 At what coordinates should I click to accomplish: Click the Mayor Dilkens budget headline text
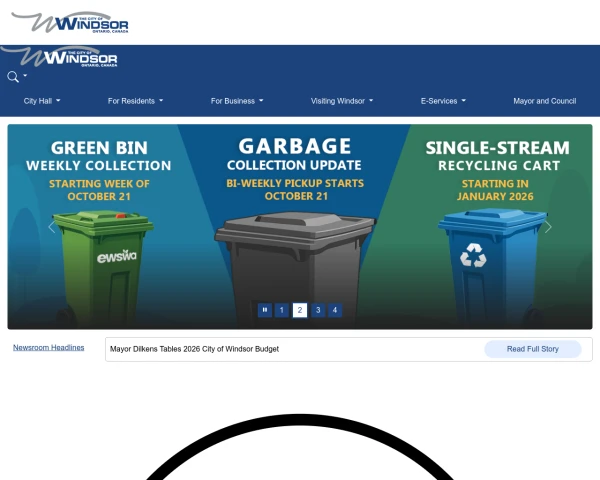tap(194, 349)
